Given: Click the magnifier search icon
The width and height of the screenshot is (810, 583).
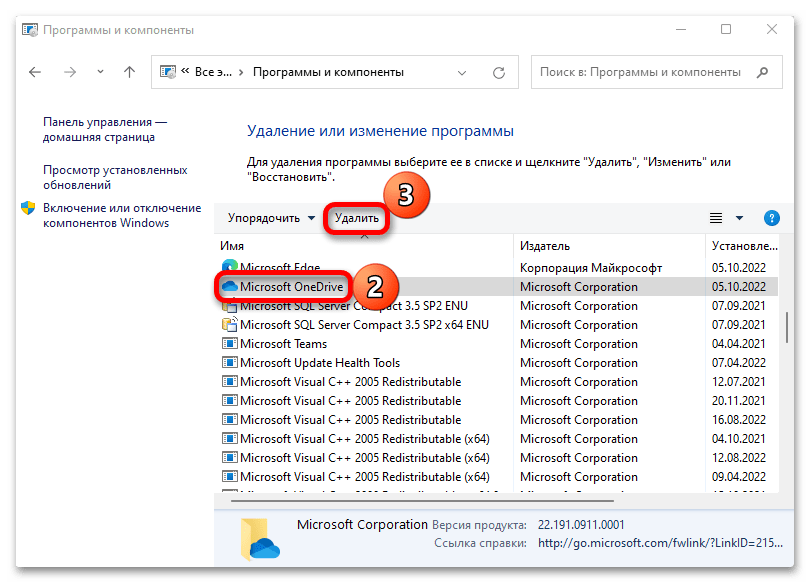Looking at the screenshot, I should [x=762, y=72].
